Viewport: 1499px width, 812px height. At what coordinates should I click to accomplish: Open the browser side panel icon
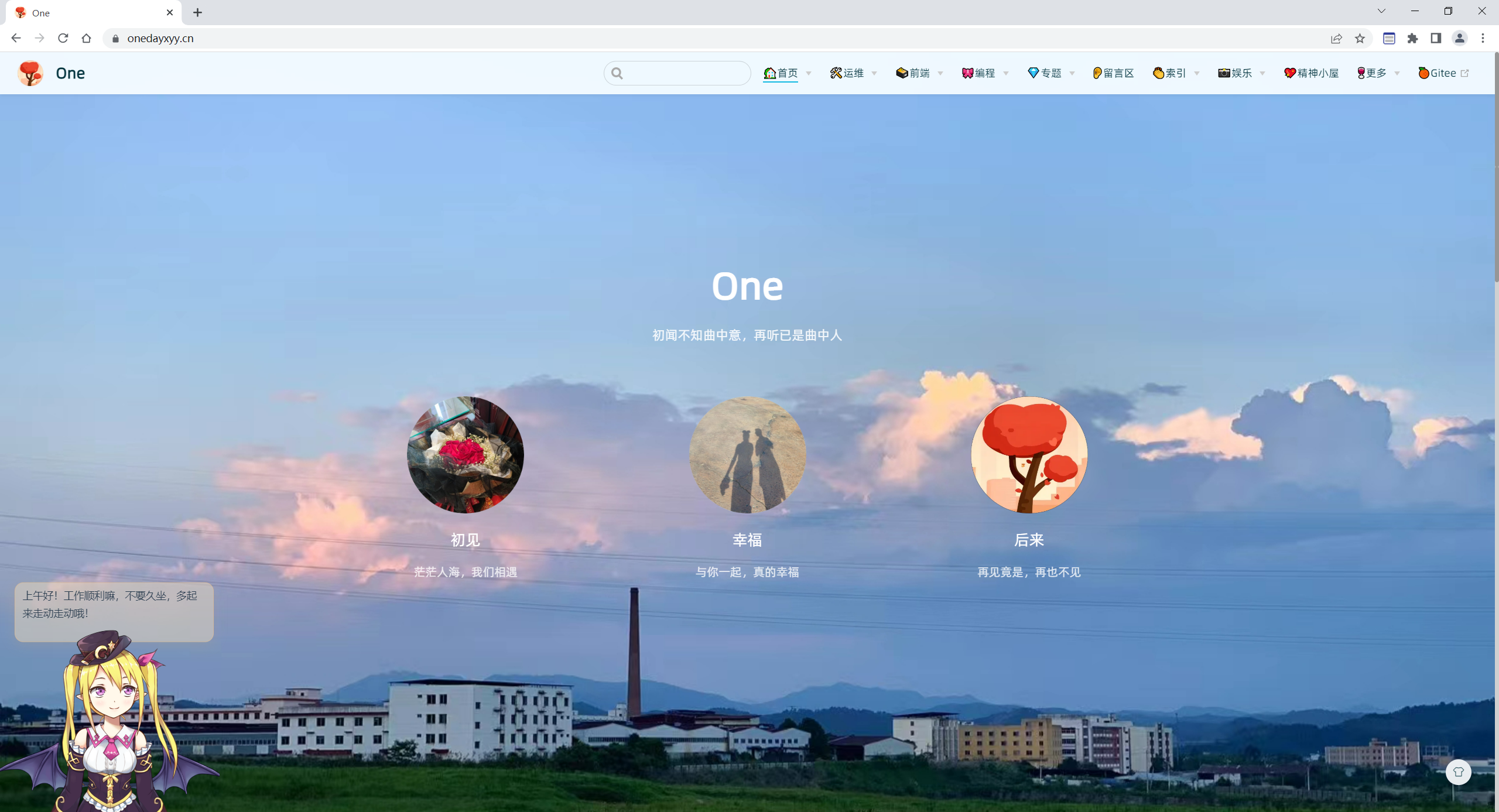pos(1436,39)
